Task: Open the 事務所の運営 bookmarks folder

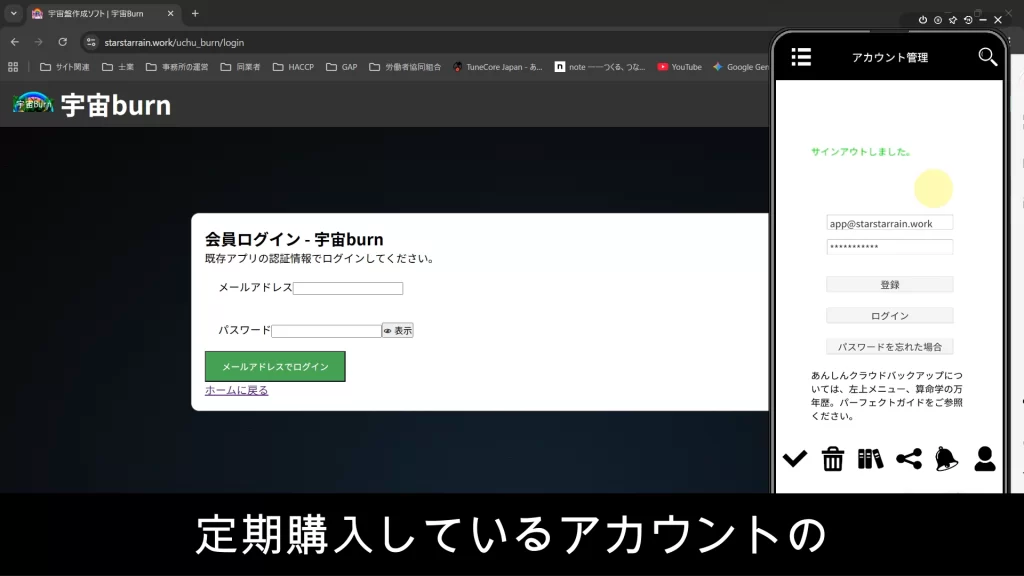Action: (177, 67)
